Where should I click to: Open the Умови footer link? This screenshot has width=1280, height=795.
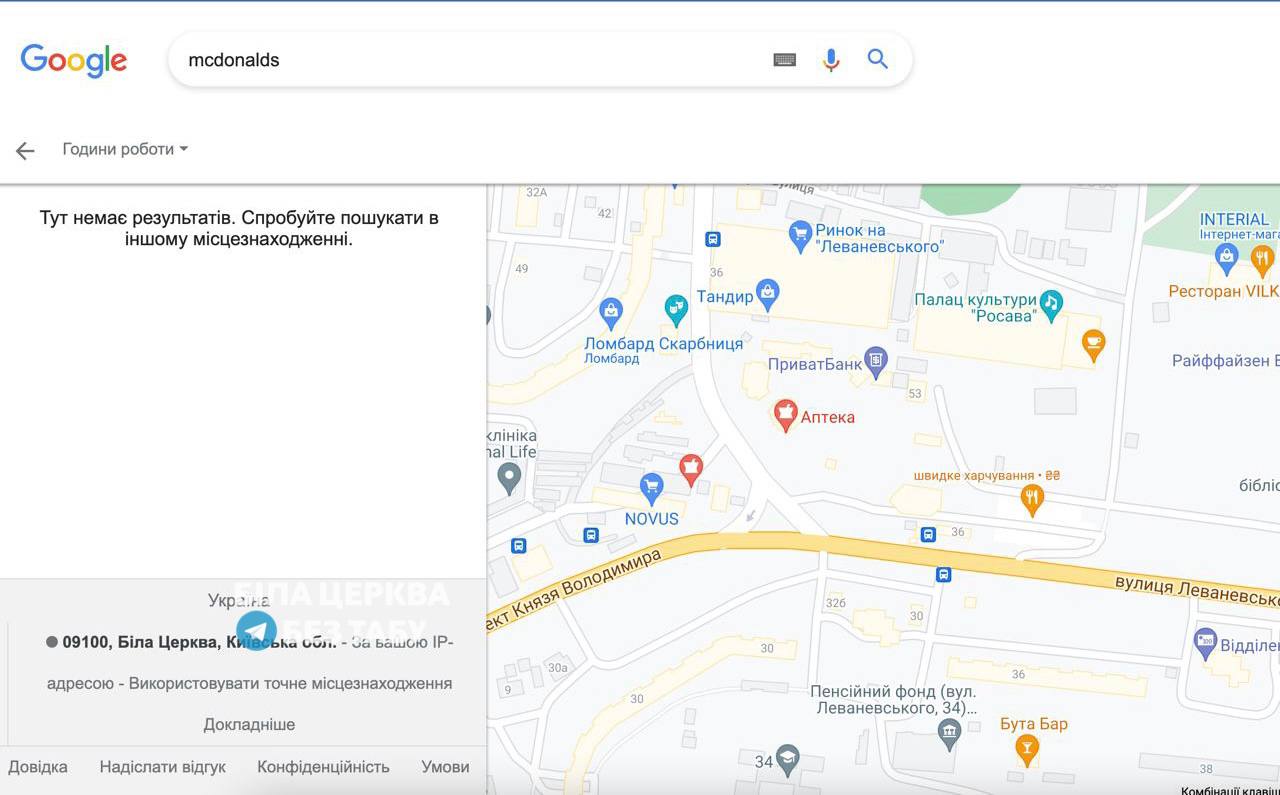(445, 767)
